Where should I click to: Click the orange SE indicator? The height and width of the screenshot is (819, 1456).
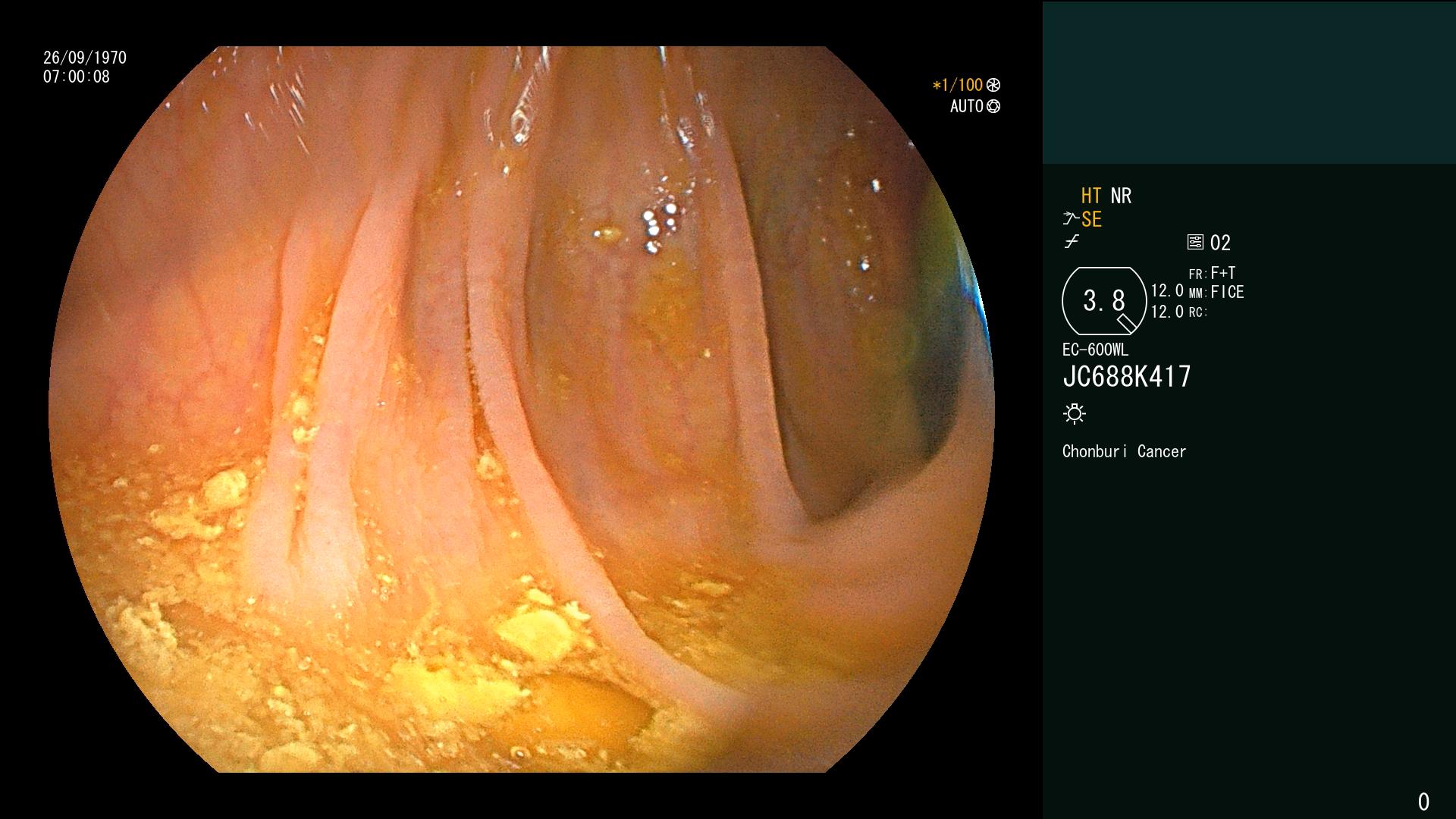(1091, 220)
